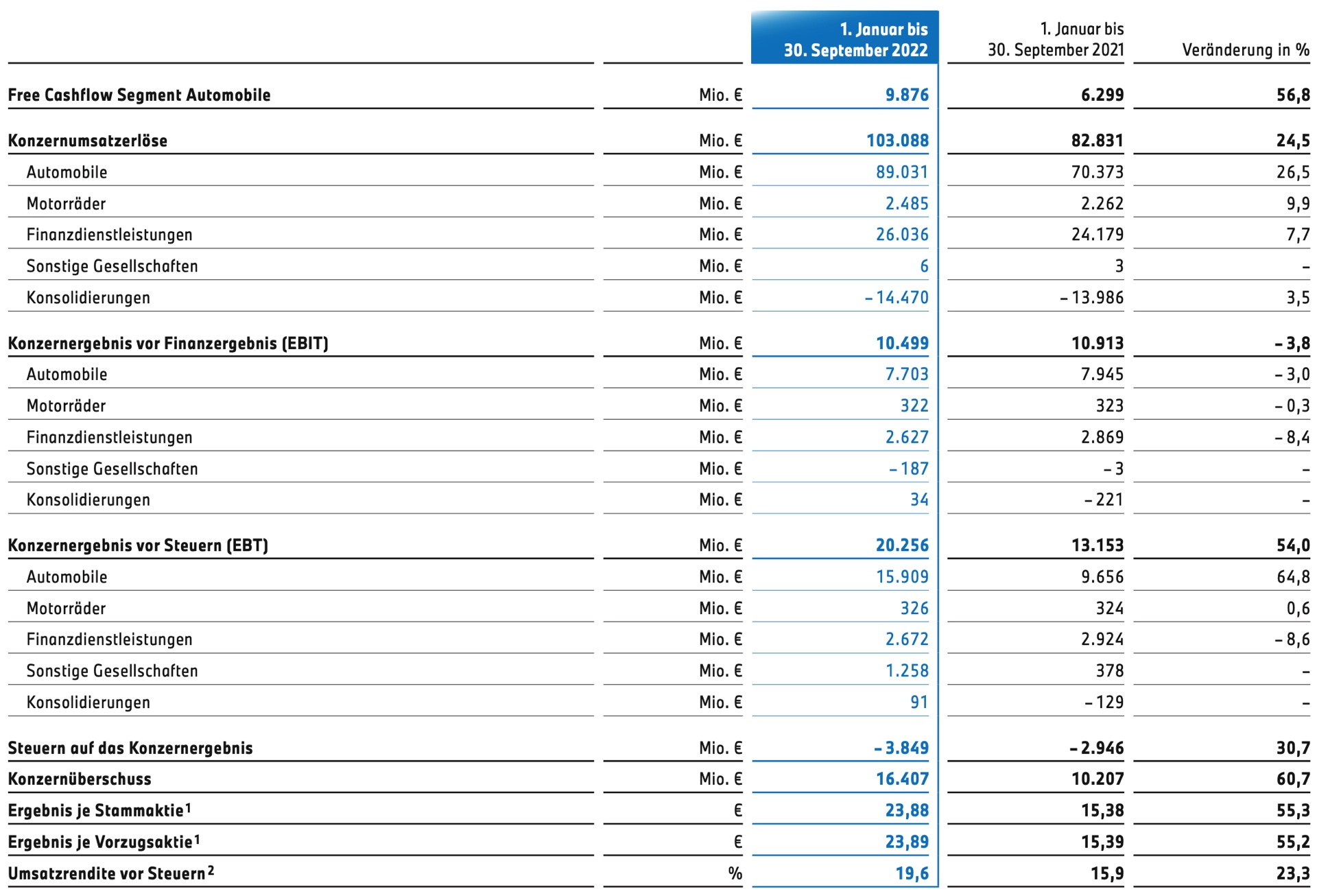Click the Free Cashflow change value 56,8
1317x896 pixels.
coord(1293,95)
